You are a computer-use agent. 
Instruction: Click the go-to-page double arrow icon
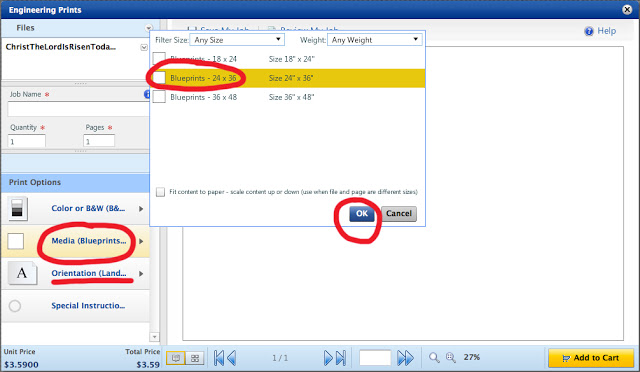click(x=405, y=358)
